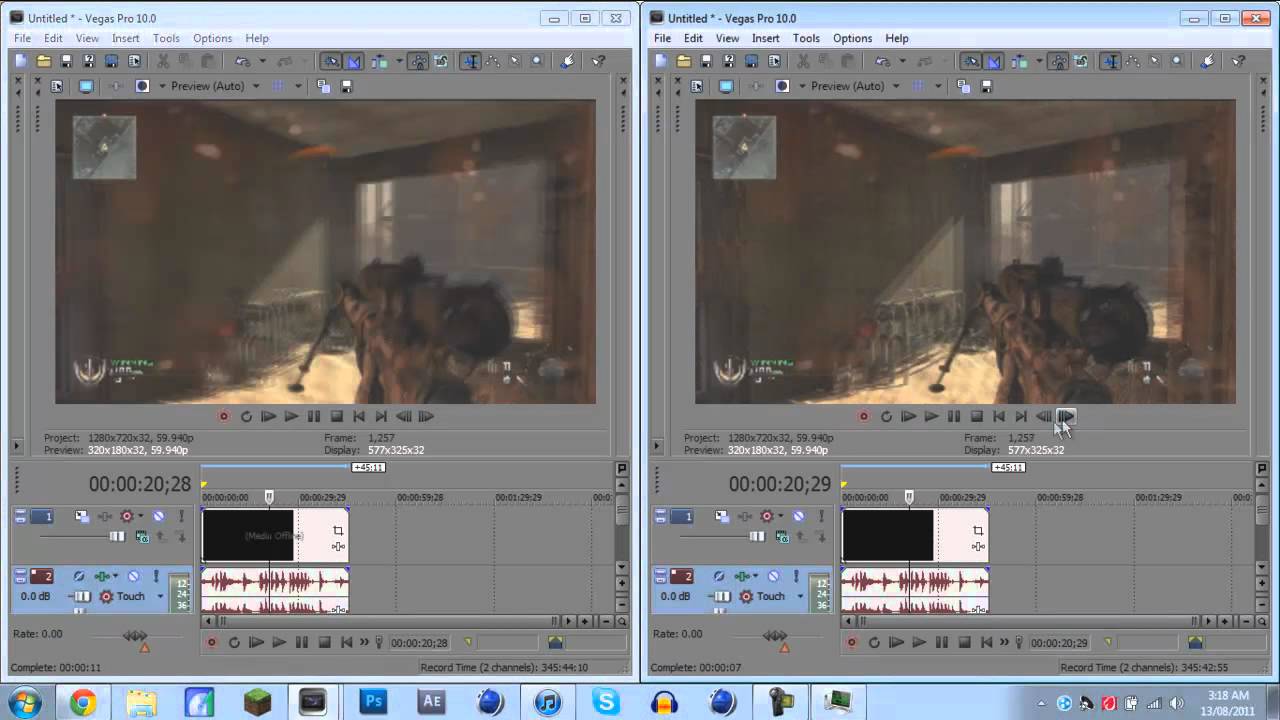Image resolution: width=1280 pixels, height=720 pixels.
Task: Toggle Mute on audio track 2, right window
Action: (773, 576)
